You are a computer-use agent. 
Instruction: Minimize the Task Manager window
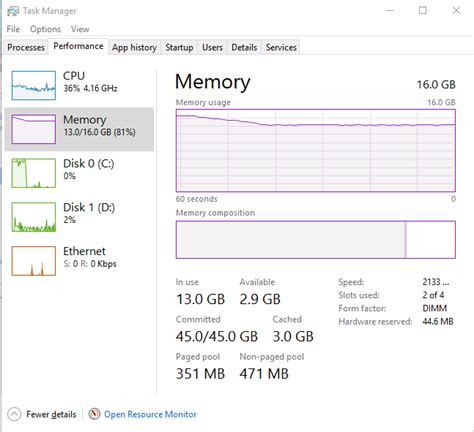pos(390,11)
